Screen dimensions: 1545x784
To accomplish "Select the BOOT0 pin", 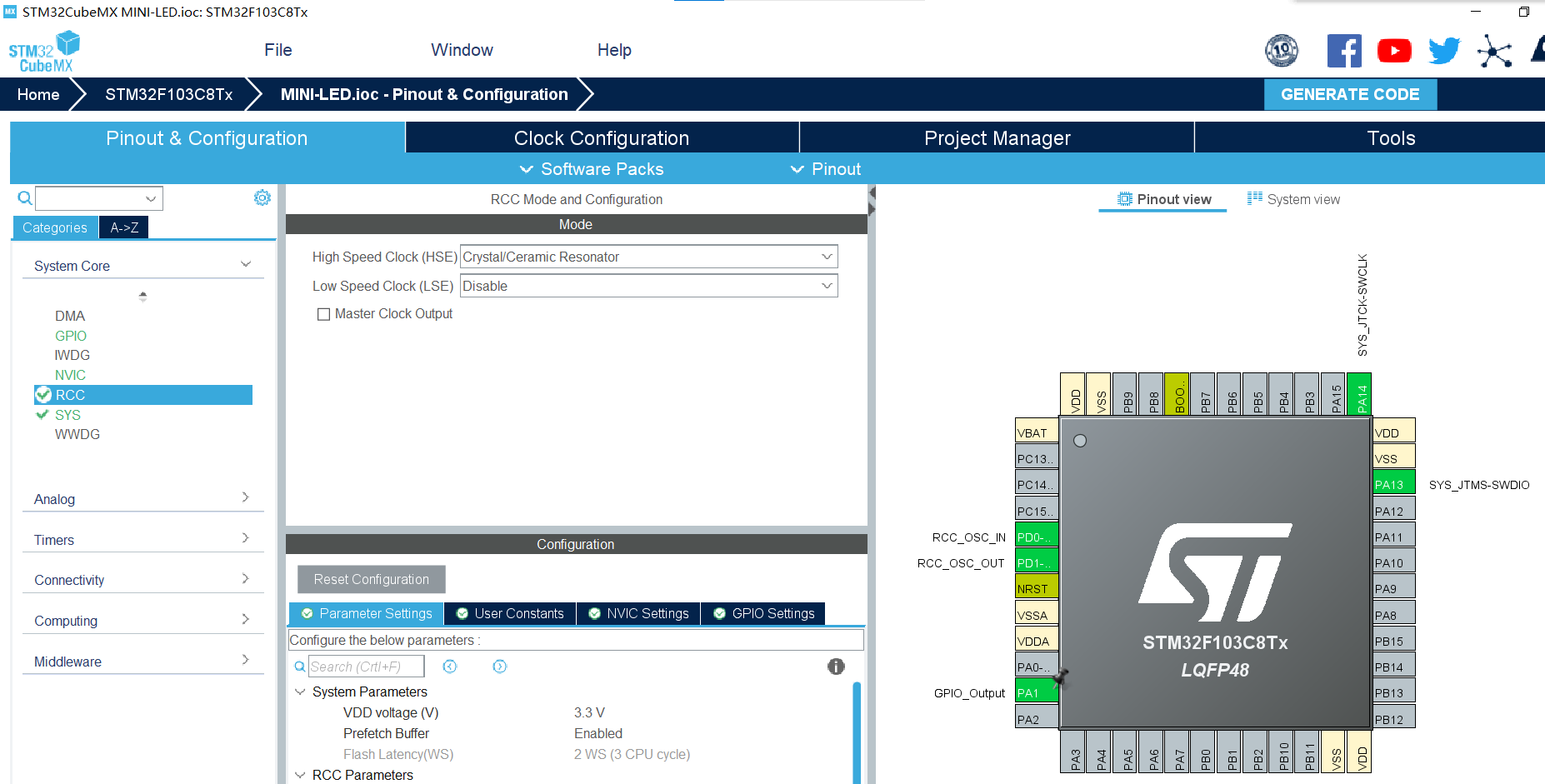I will coord(1177,394).
